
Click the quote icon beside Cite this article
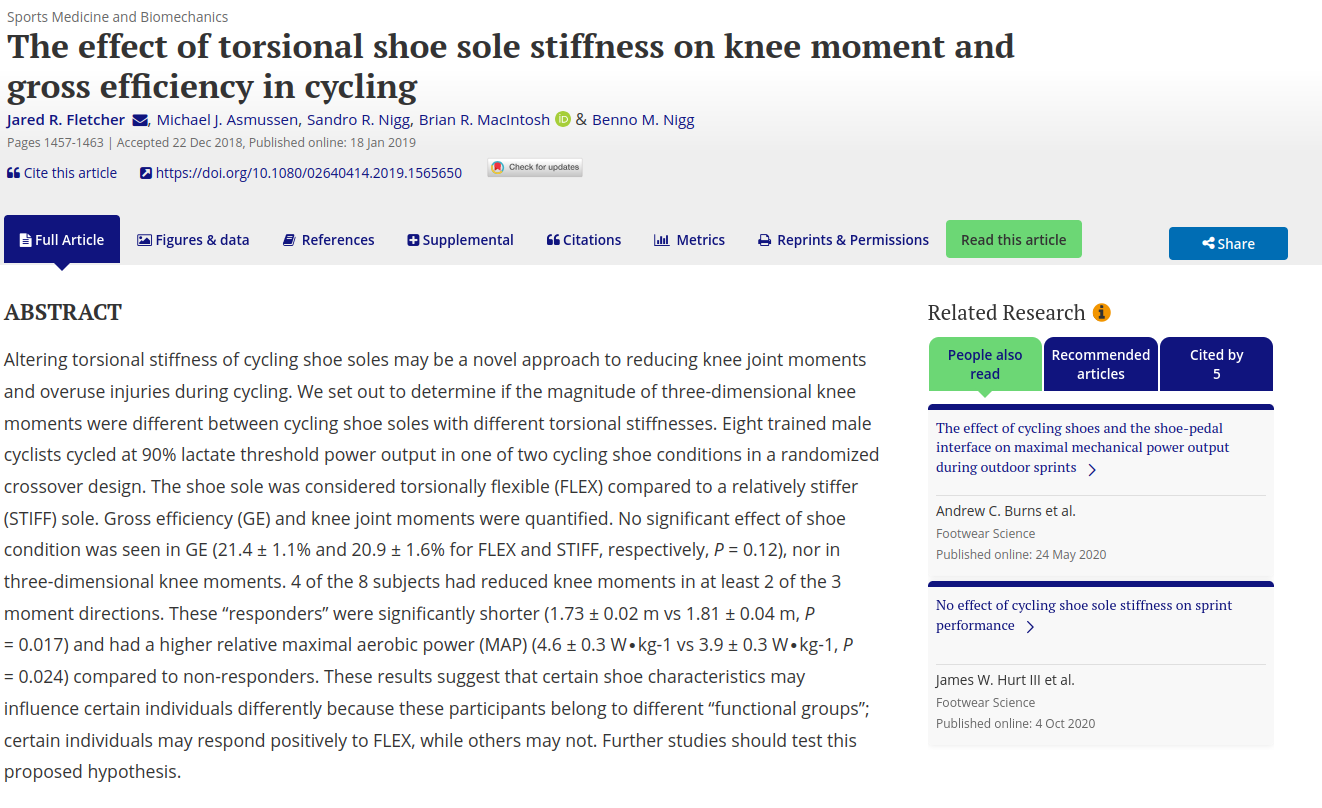click(13, 173)
